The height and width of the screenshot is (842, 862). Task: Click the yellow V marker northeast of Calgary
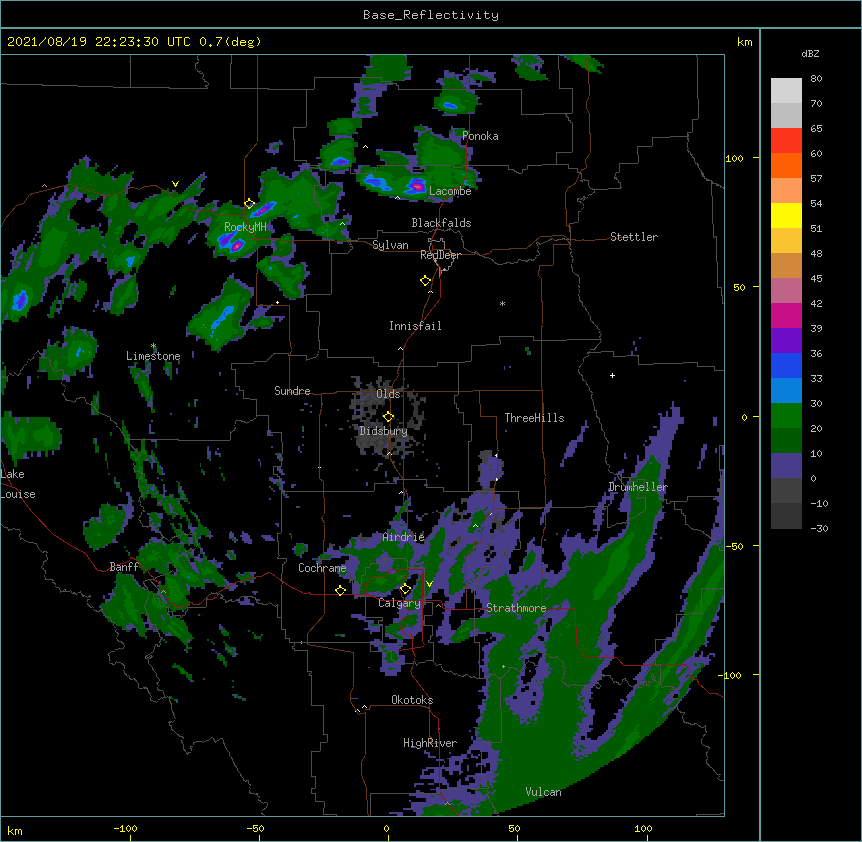429,584
